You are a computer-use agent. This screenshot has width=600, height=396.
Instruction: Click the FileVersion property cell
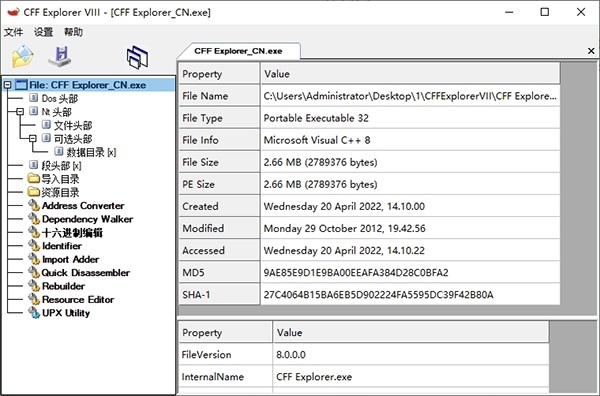coord(225,355)
